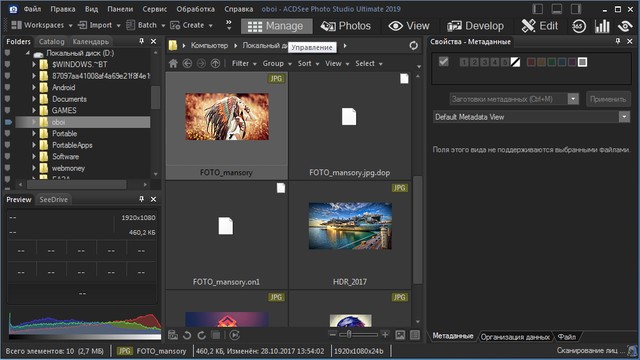The image size is (640, 360).
Task: Open the Обработка menu
Action: (196, 9)
